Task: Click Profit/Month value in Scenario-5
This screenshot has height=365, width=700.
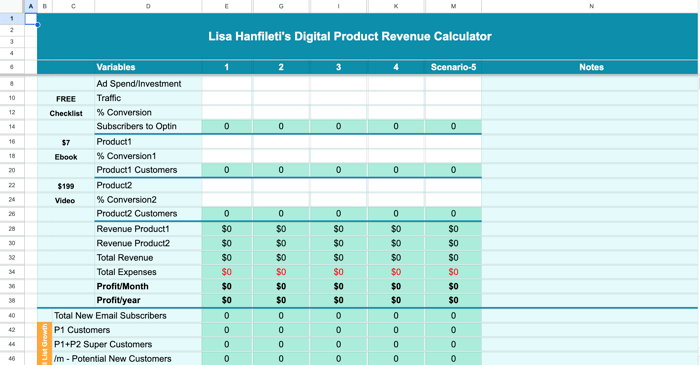Action: click(453, 286)
